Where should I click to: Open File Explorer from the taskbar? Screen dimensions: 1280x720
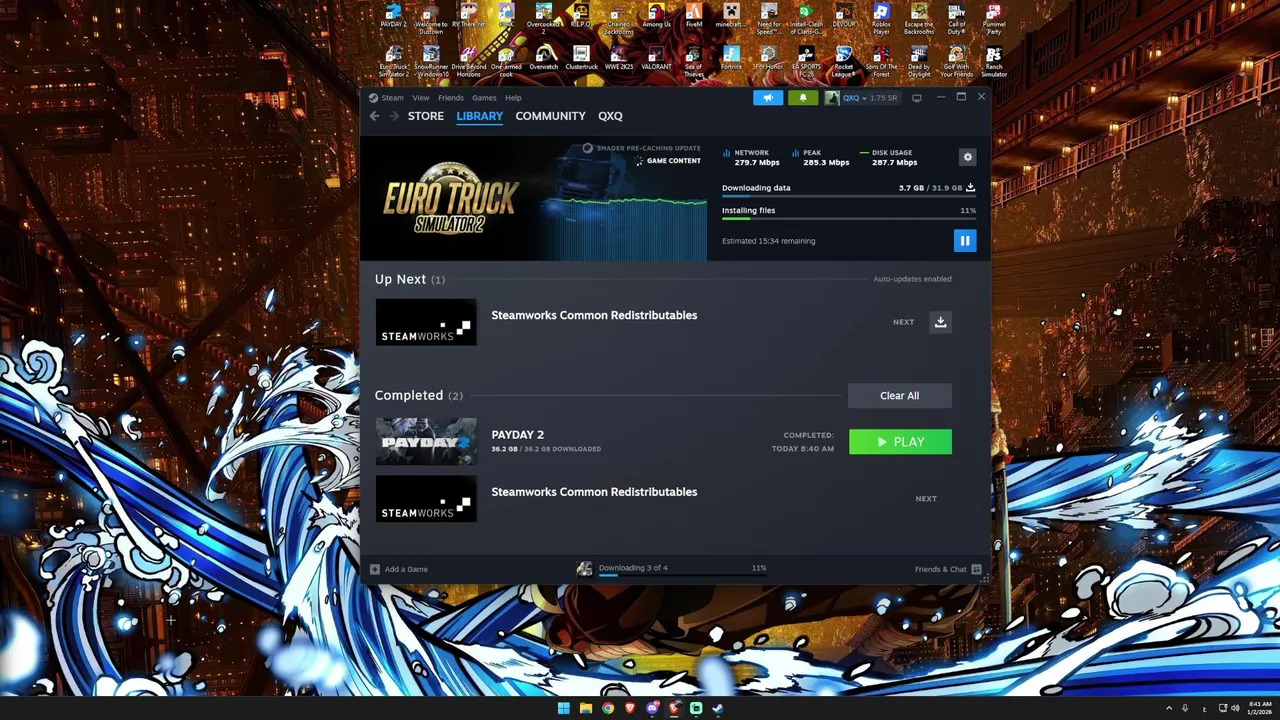tap(586, 708)
